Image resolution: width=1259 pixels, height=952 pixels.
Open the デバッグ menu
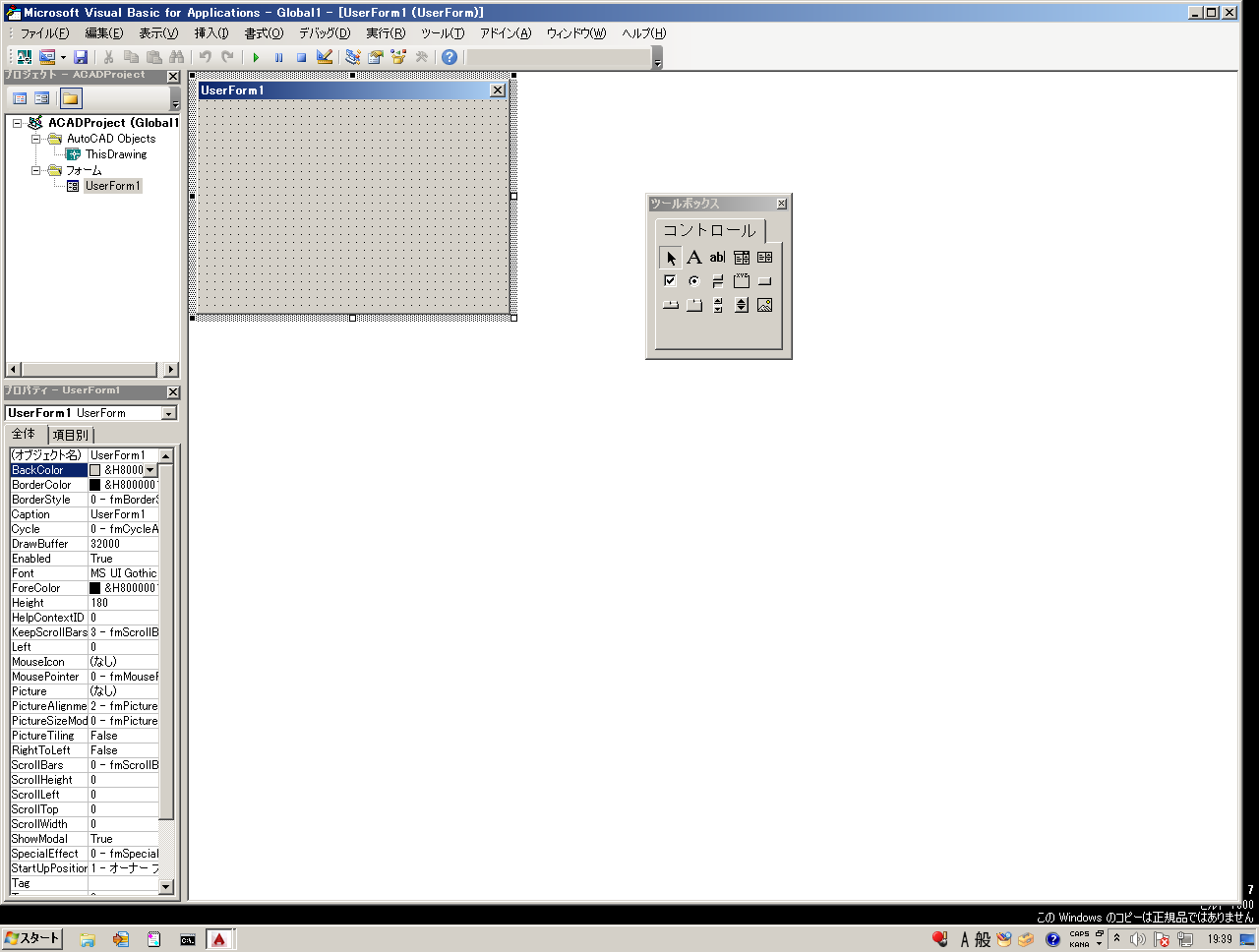tap(325, 33)
